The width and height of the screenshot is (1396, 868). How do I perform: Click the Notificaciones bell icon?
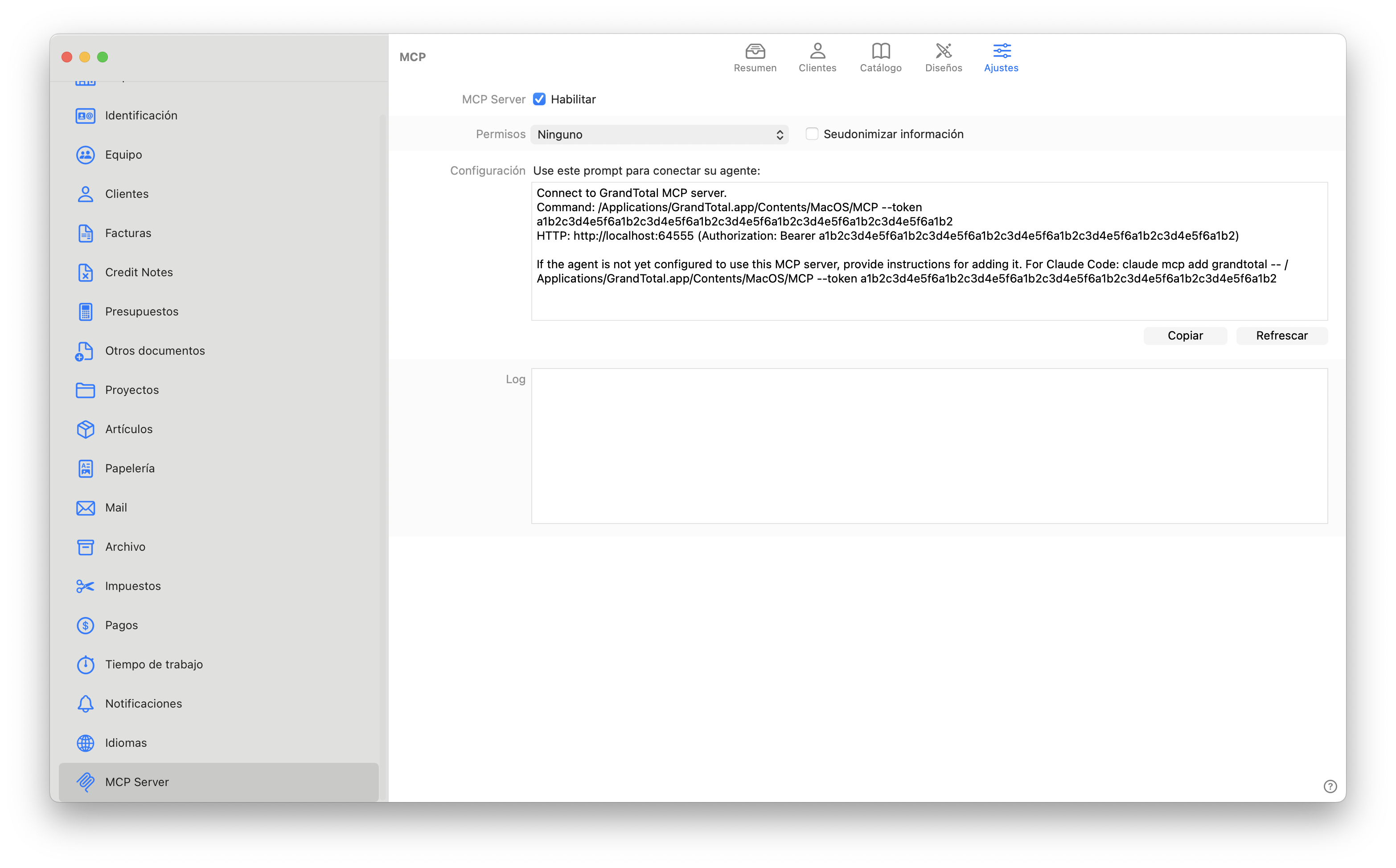coord(86,704)
